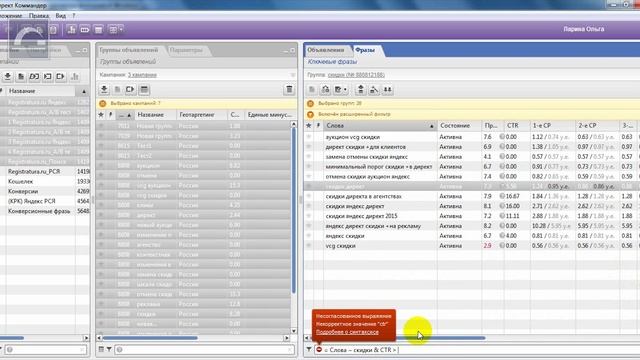This screenshot has width=640, height=360.
Task: Click the orange info icon beside 'Выбрано кампаний'
Action: pos(102,104)
